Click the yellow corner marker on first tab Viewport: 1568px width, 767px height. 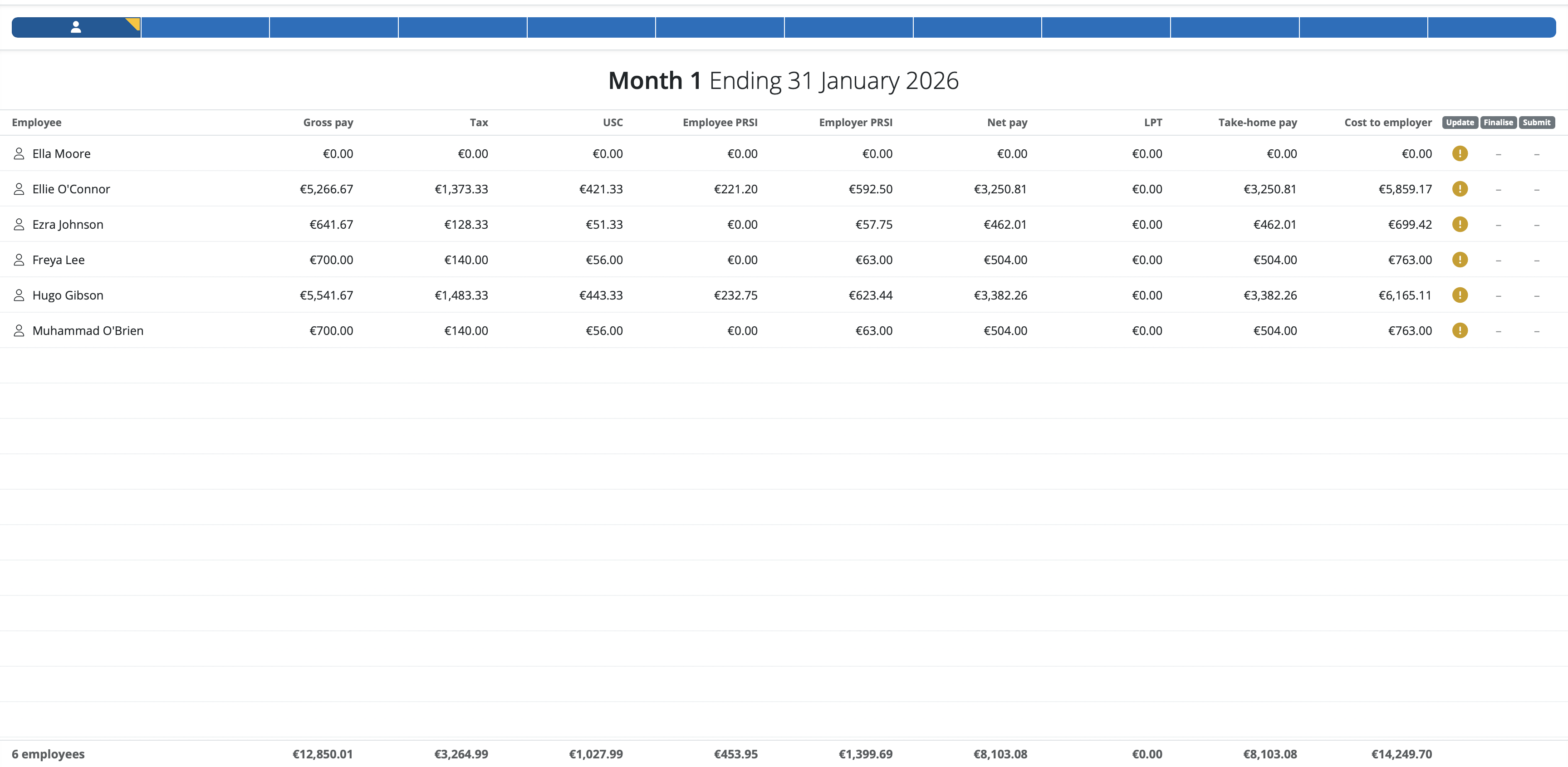tap(134, 23)
